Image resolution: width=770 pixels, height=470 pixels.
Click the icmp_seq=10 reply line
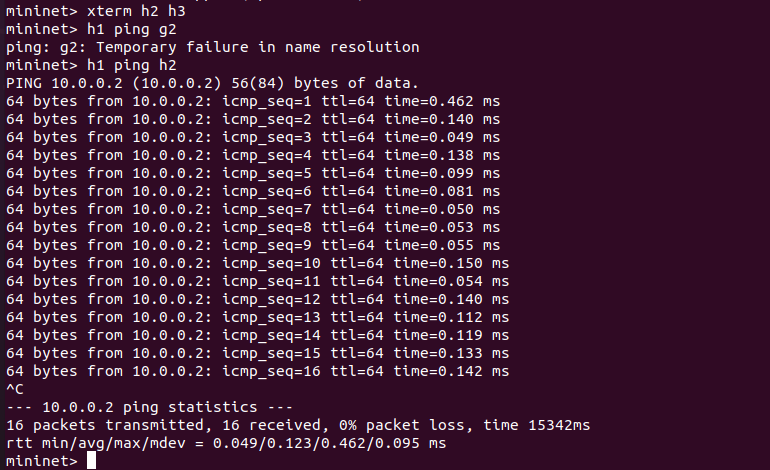coord(257,263)
